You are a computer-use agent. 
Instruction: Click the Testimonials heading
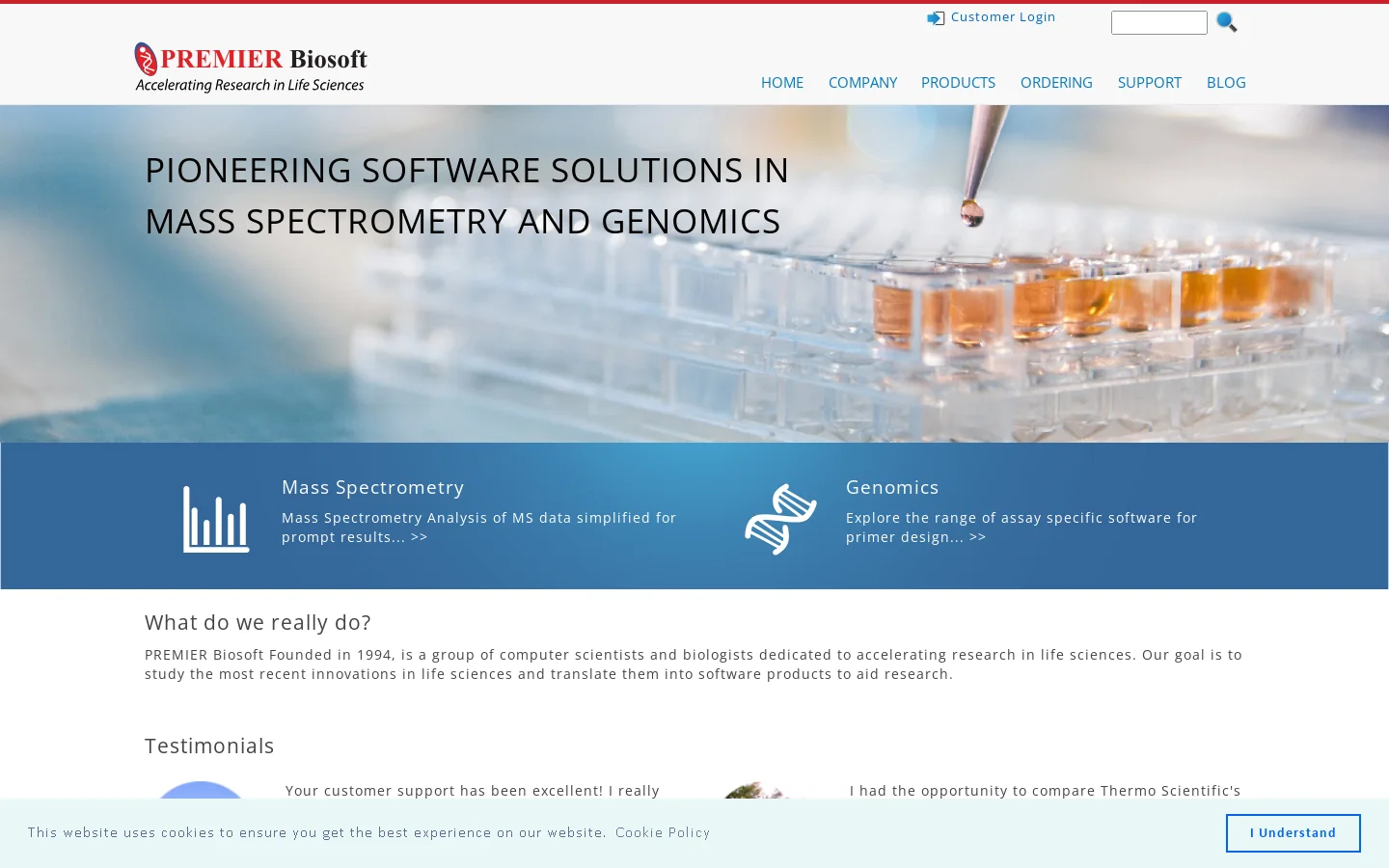pos(209,746)
